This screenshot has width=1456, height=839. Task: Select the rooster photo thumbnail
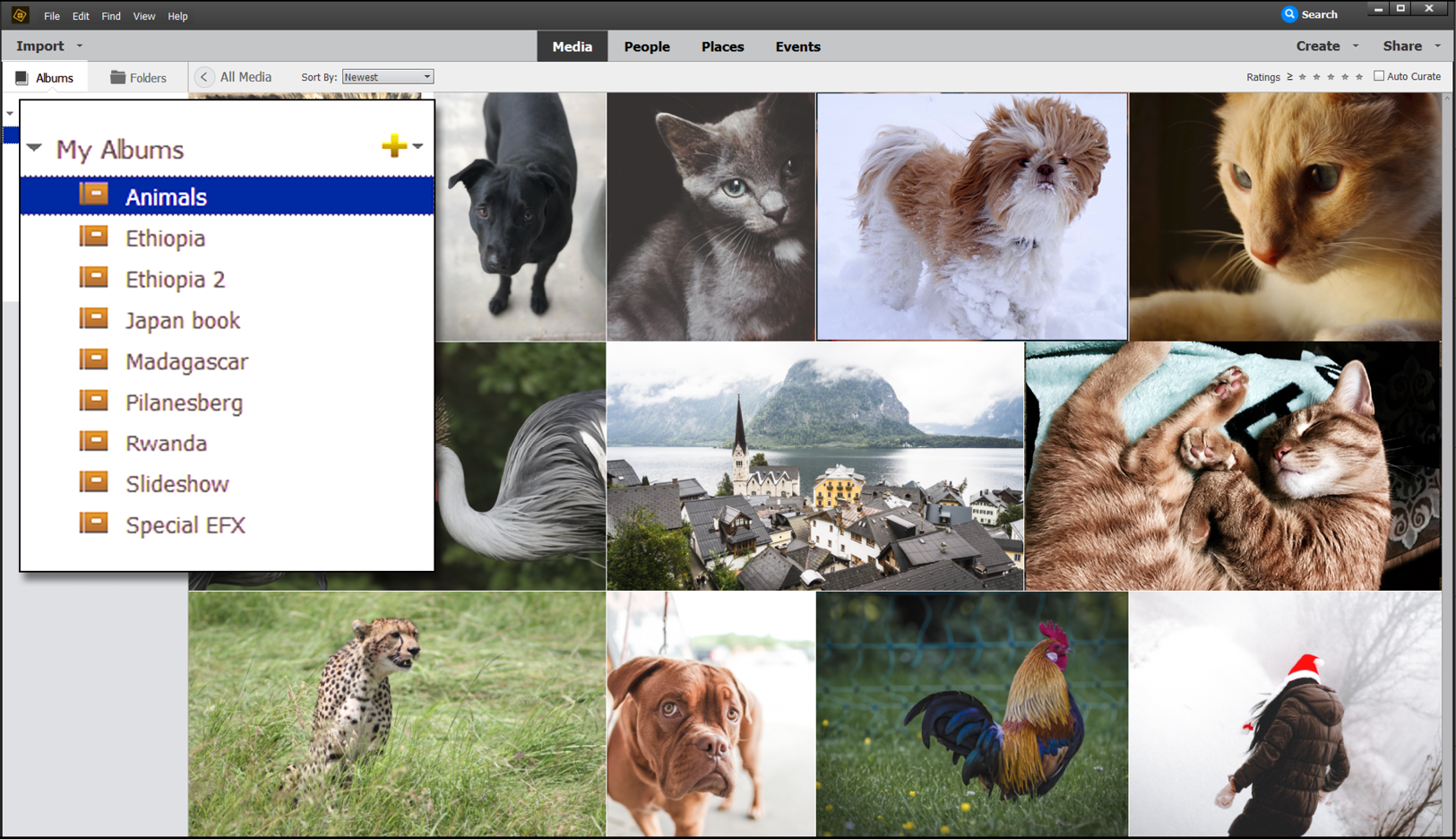(972, 714)
